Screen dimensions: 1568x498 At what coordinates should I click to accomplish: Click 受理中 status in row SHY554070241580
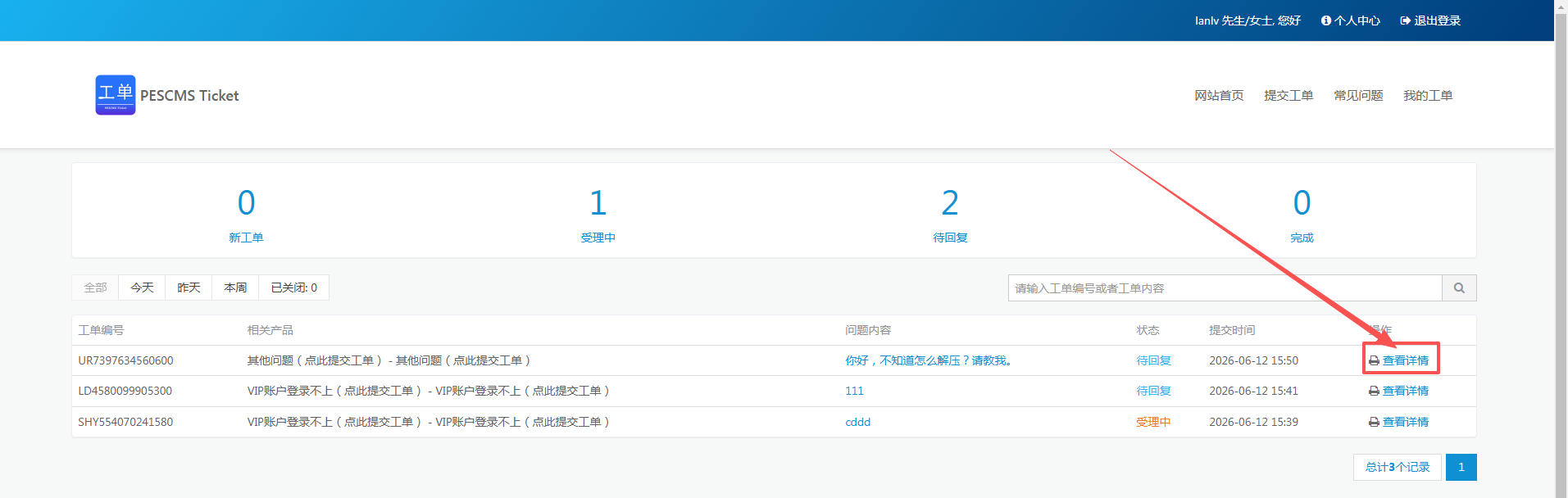[1153, 422]
